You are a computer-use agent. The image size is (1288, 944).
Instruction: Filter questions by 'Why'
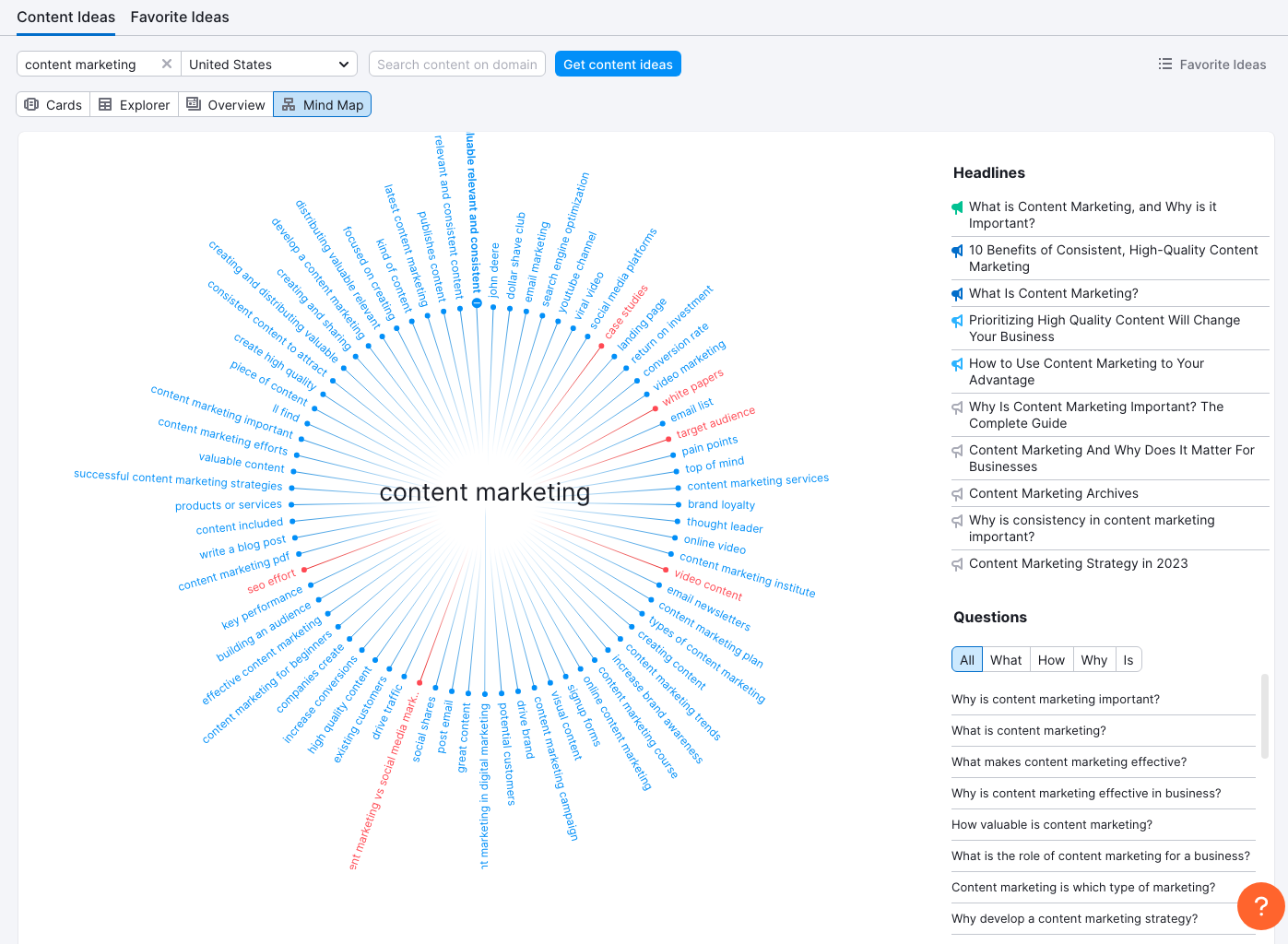coord(1093,659)
